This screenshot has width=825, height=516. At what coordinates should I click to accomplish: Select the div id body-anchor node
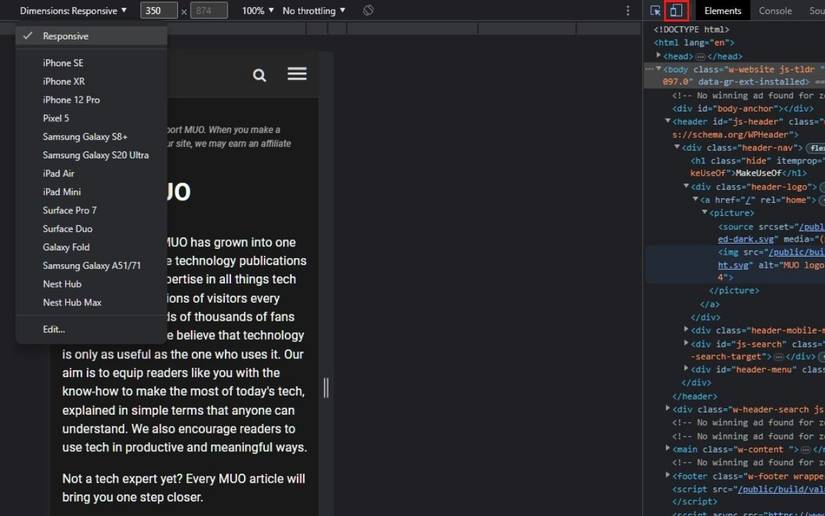743,108
